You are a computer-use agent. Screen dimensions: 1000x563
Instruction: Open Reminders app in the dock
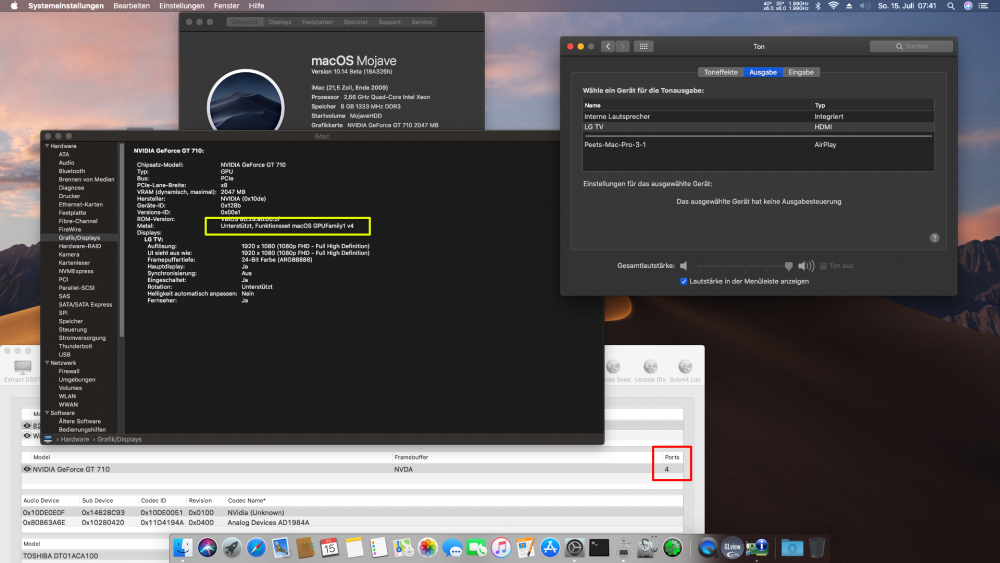click(x=379, y=548)
